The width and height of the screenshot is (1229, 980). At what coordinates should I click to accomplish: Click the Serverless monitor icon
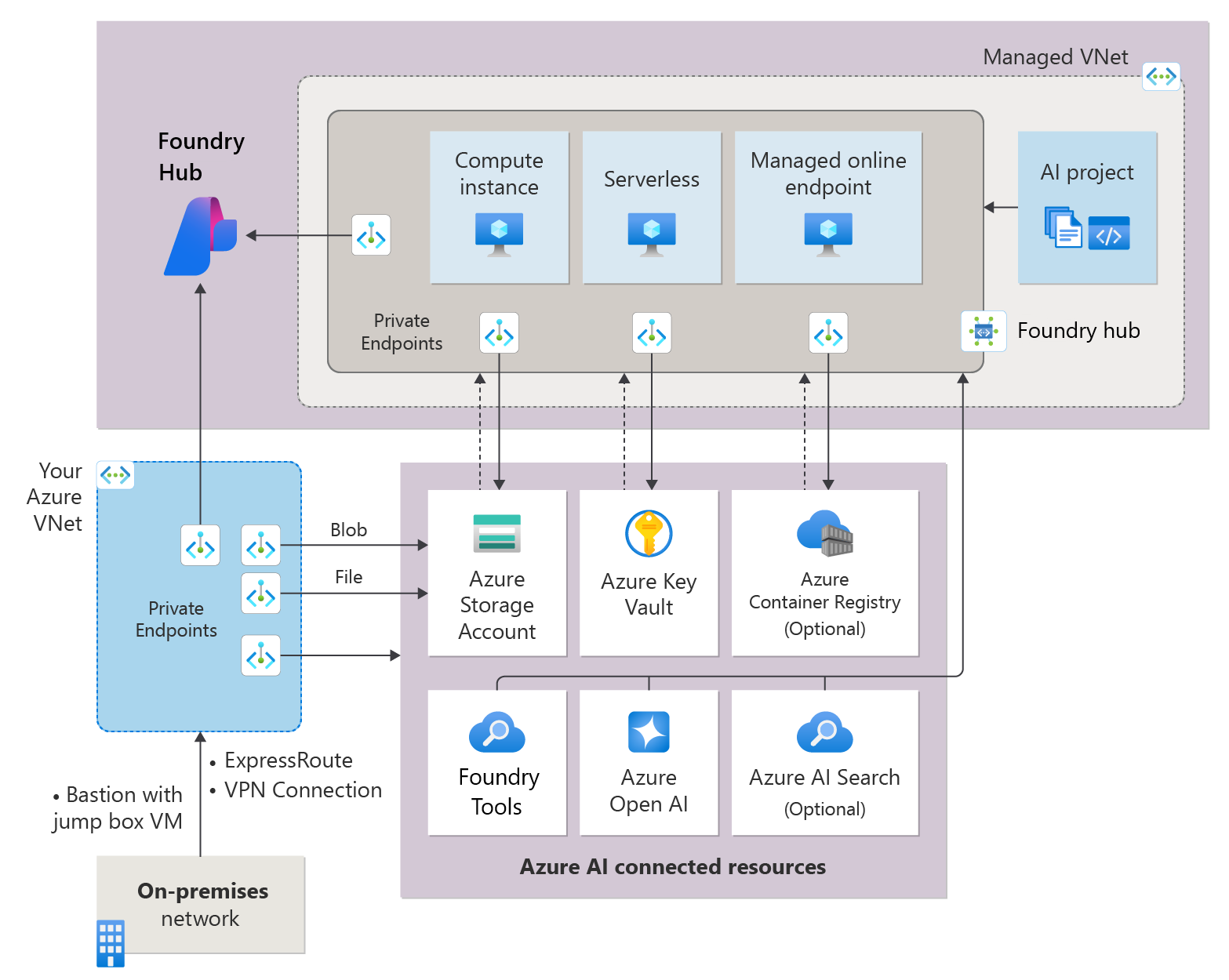coord(651,234)
